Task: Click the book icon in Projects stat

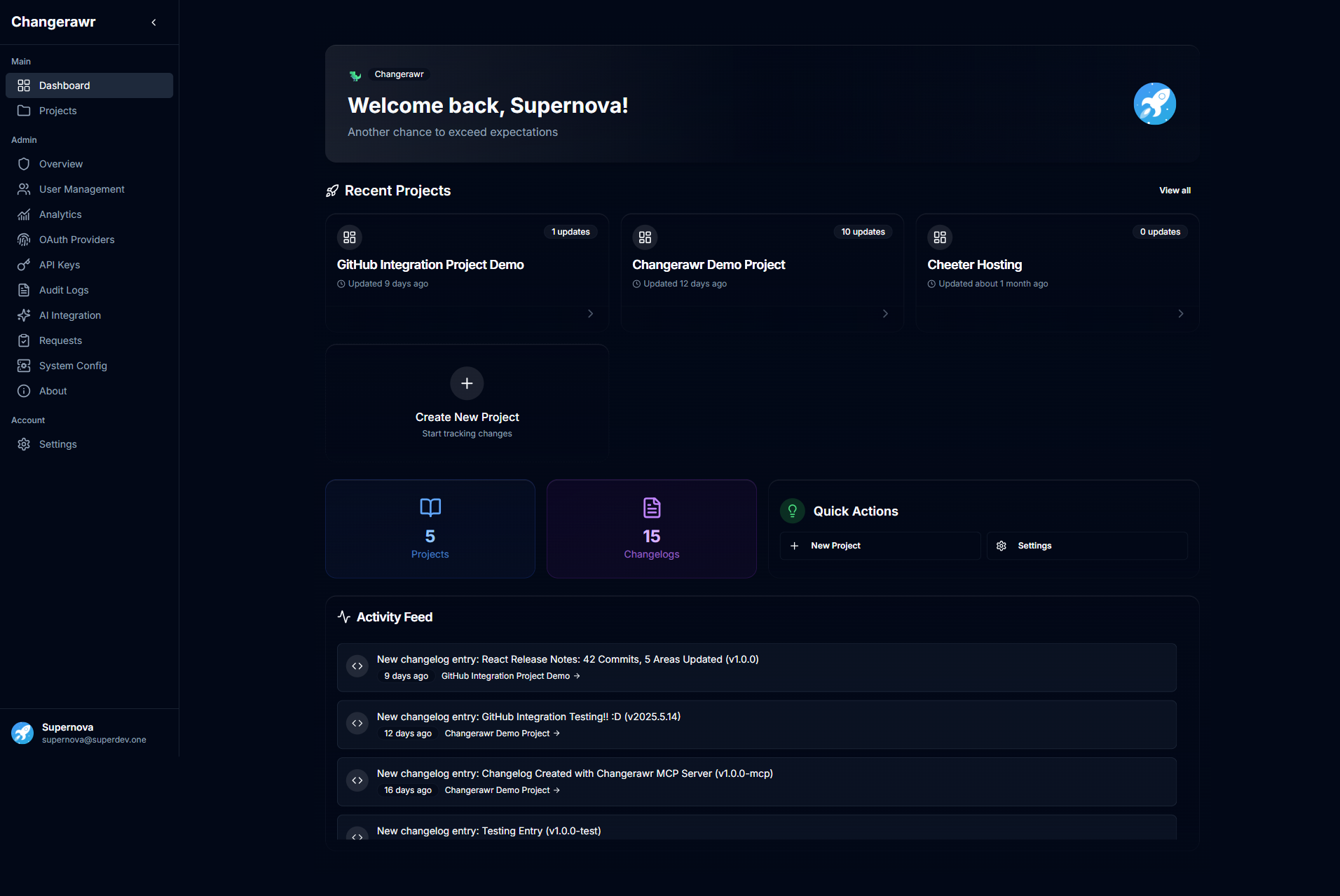Action: (430, 507)
